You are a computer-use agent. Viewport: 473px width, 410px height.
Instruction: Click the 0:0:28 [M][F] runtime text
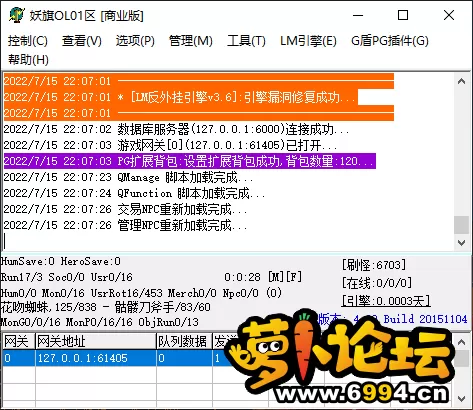263,277
